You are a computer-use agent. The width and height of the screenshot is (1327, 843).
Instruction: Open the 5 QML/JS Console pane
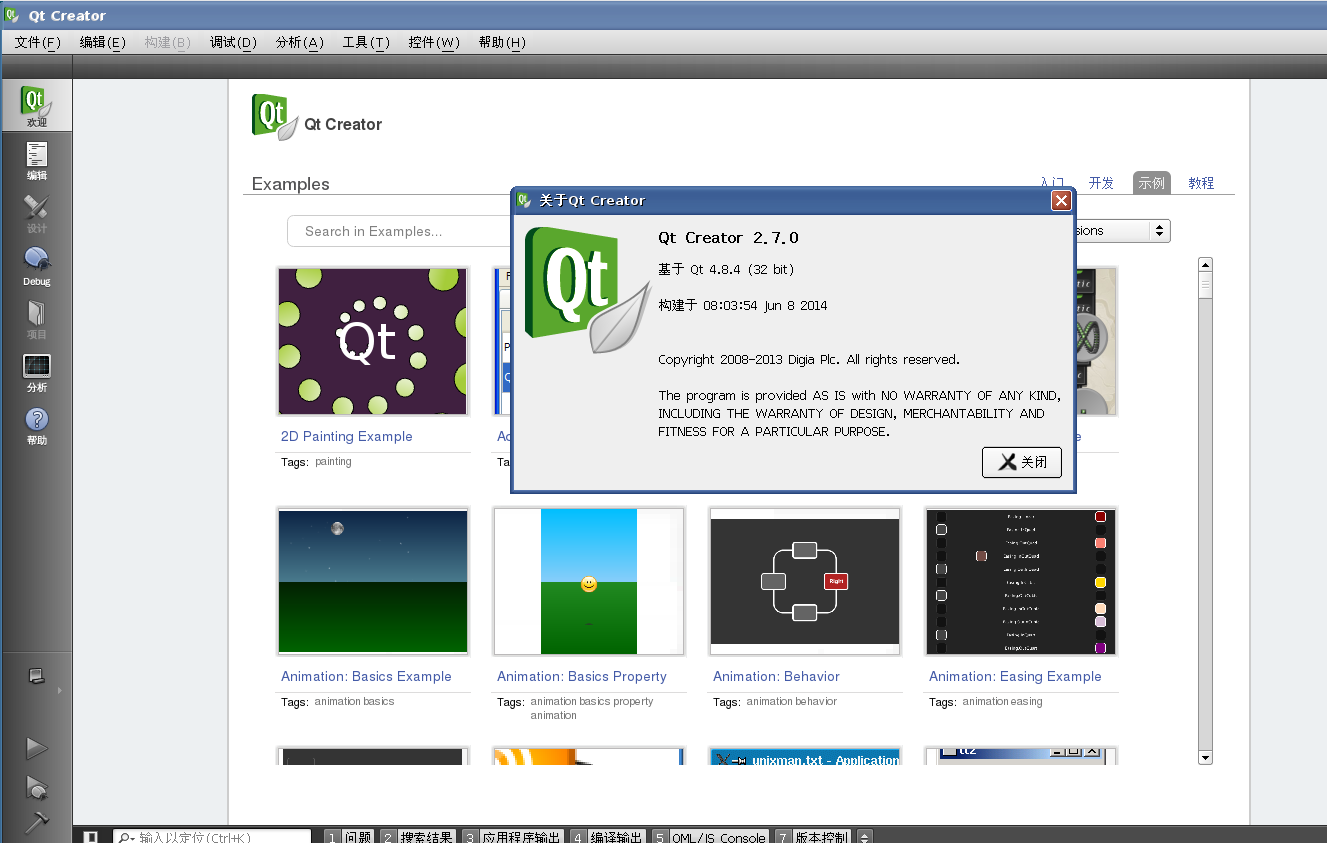pyautogui.click(x=711, y=837)
